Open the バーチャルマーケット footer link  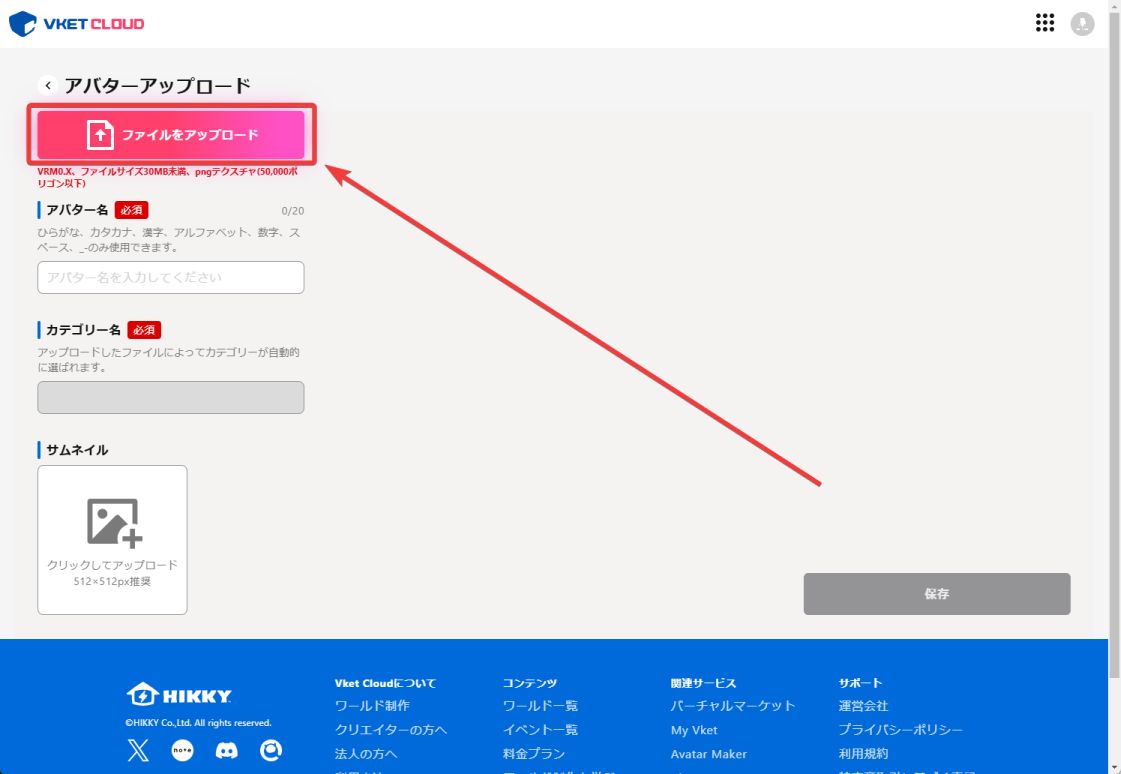pyautogui.click(x=733, y=706)
